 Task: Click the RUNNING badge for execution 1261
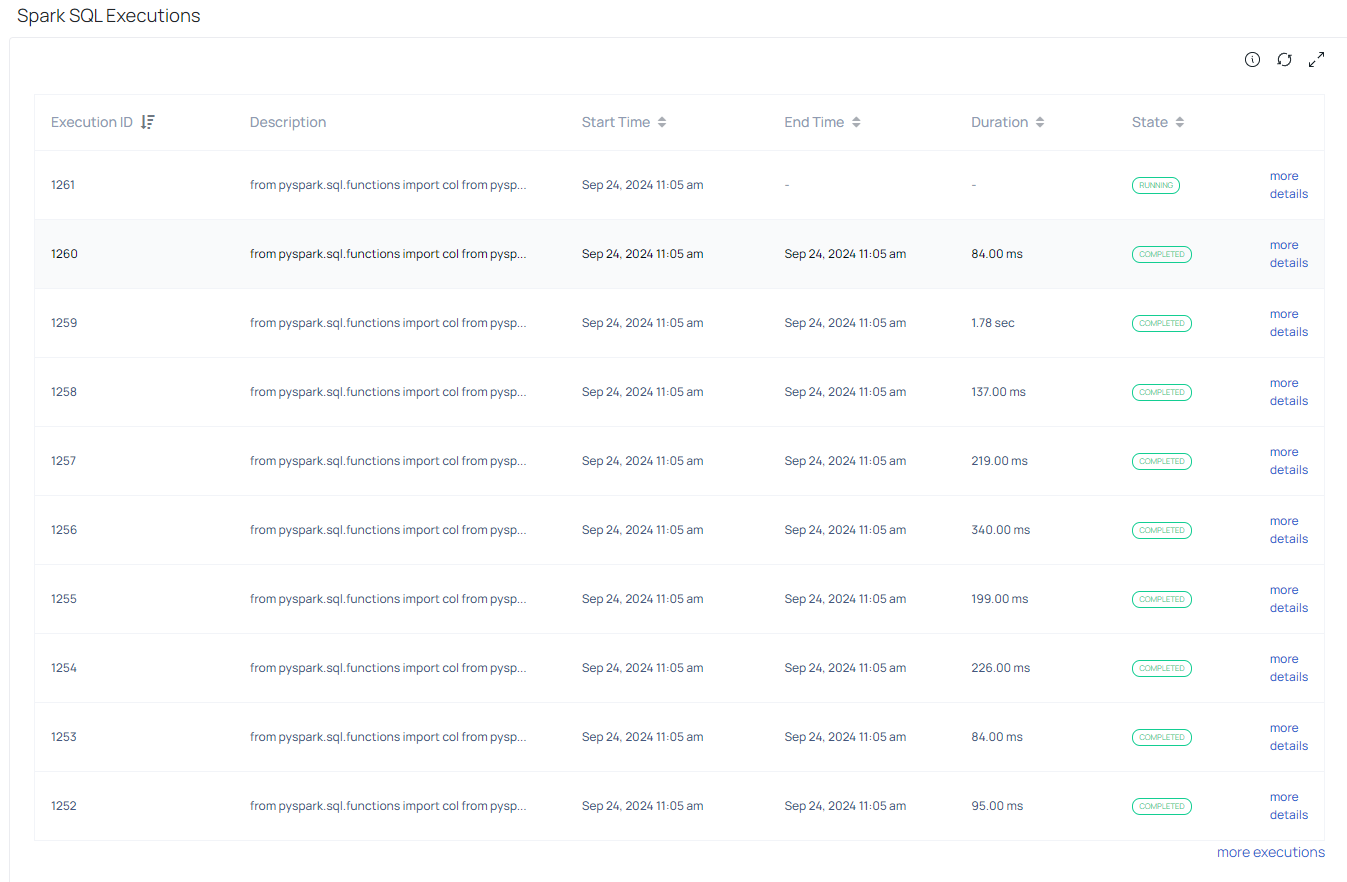(1156, 185)
